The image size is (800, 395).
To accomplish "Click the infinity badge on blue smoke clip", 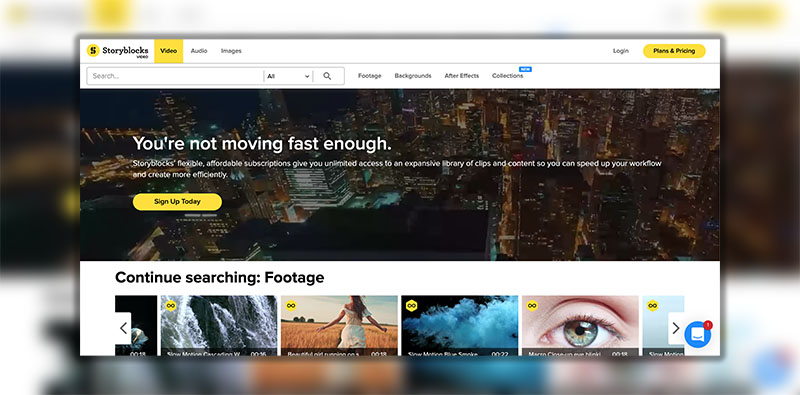I will pyautogui.click(x=411, y=305).
